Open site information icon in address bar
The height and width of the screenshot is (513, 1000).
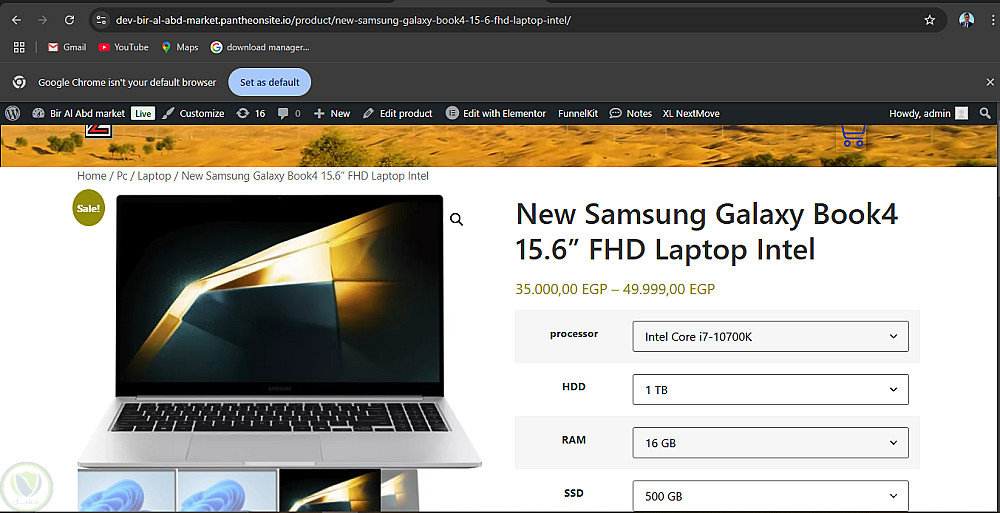[x=101, y=20]
